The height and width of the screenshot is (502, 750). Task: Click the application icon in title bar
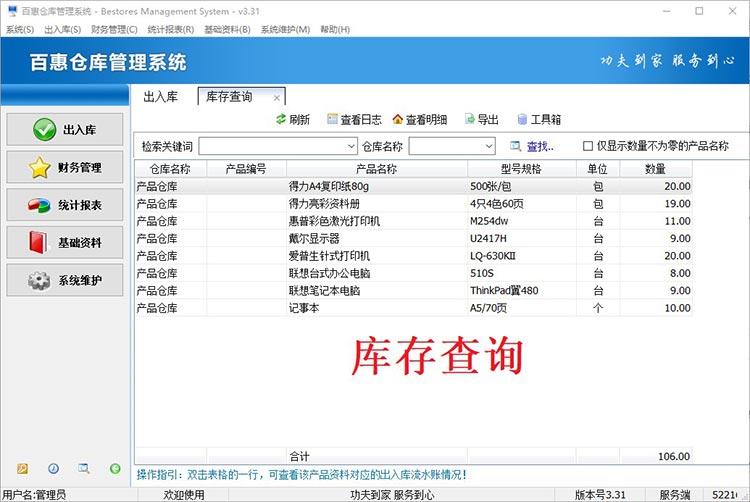pyautogui.click(x=12, y=11)
